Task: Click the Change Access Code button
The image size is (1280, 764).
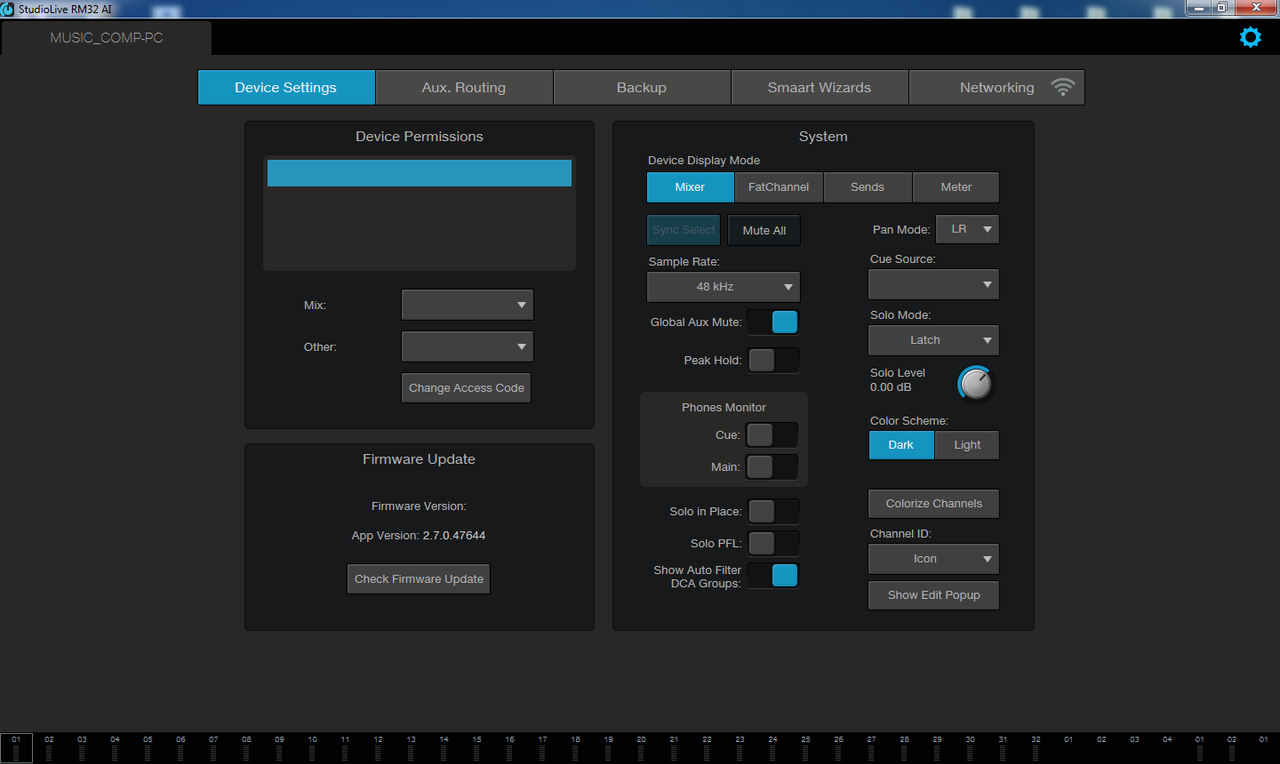Action: (x=466, y=388)
